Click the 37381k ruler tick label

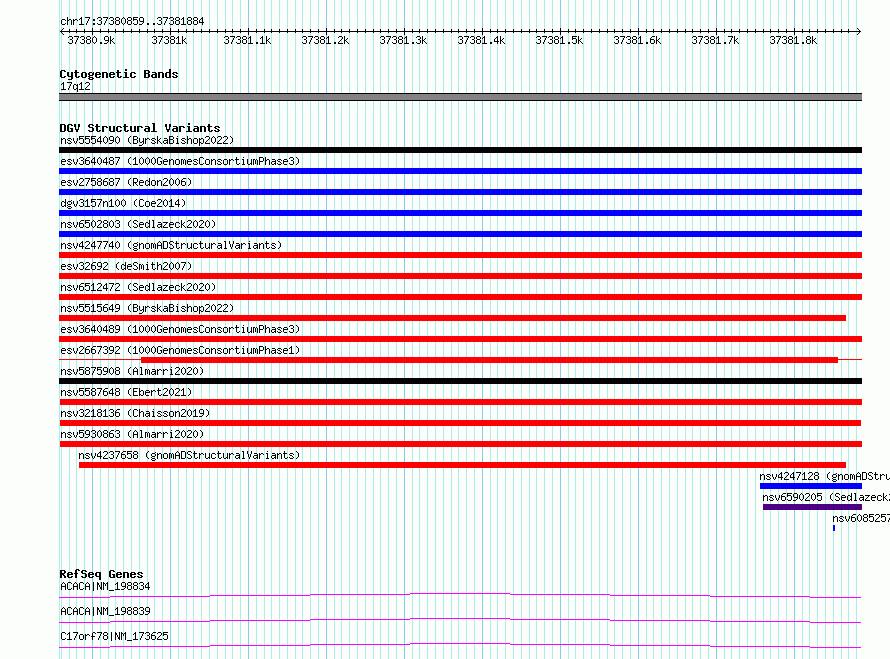(x=169, y=41)
